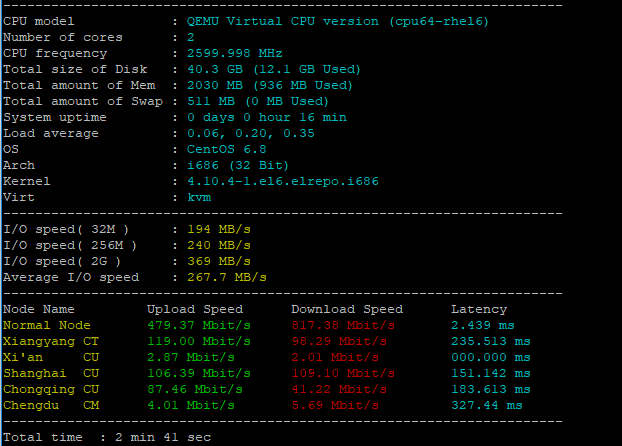
Task: Click the Shanghai CU download speed 109.10 Mbit/s
Action: click(x=339, y=373)
